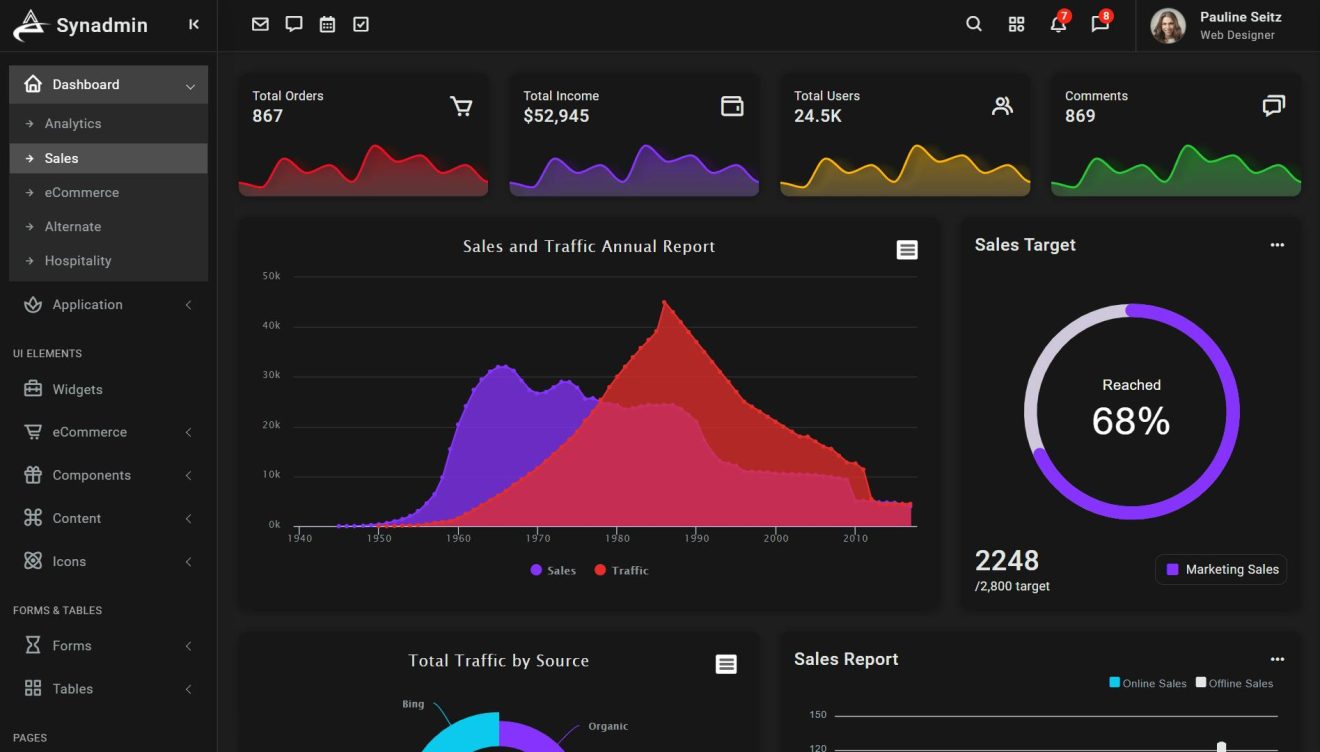Click the tasks checkbox icon in top bar
The height and width of the screenshot is (752, 1320).
point(360,23)
